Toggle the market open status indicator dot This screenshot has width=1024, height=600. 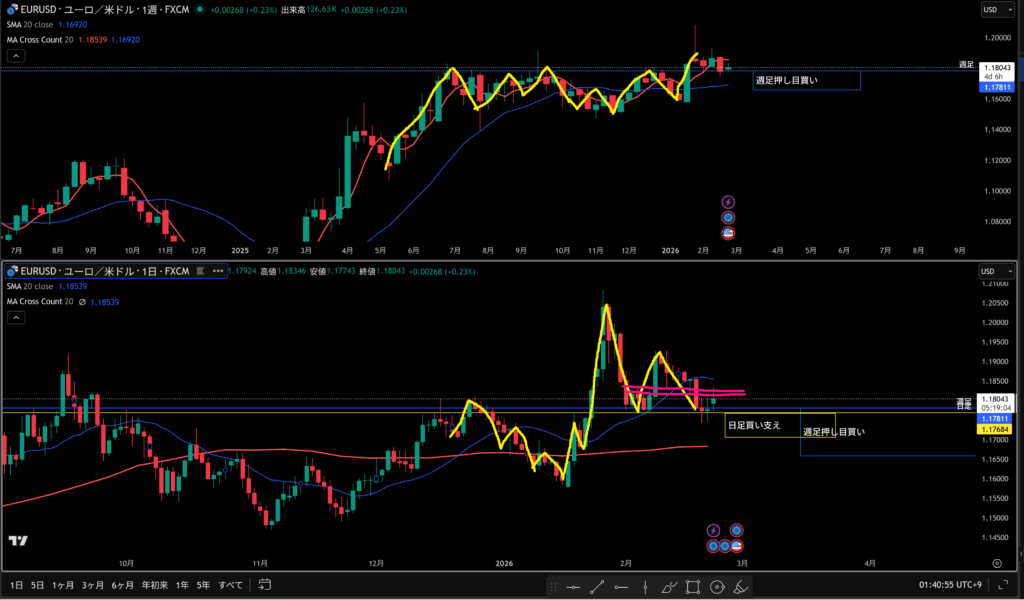pos(200,9)
